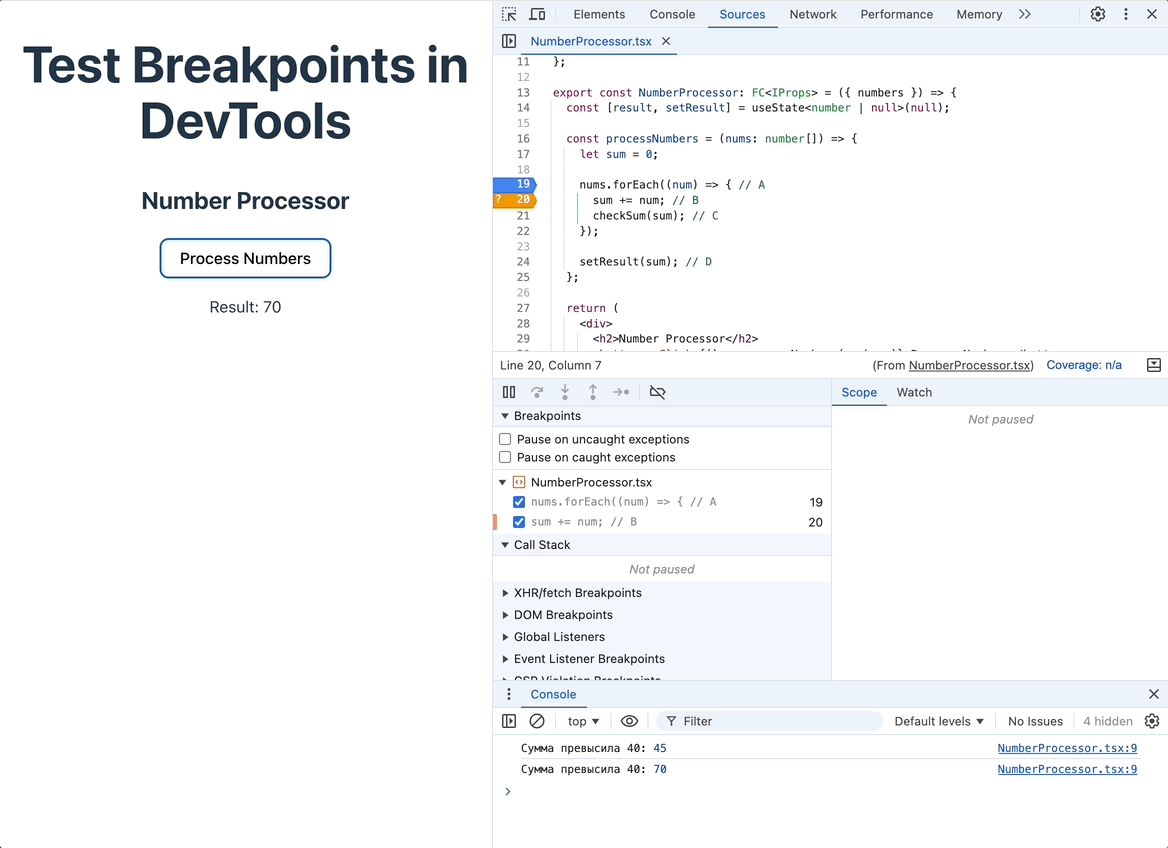
Task: Show the sources navigator sidebar
Action: click(509, 41)
